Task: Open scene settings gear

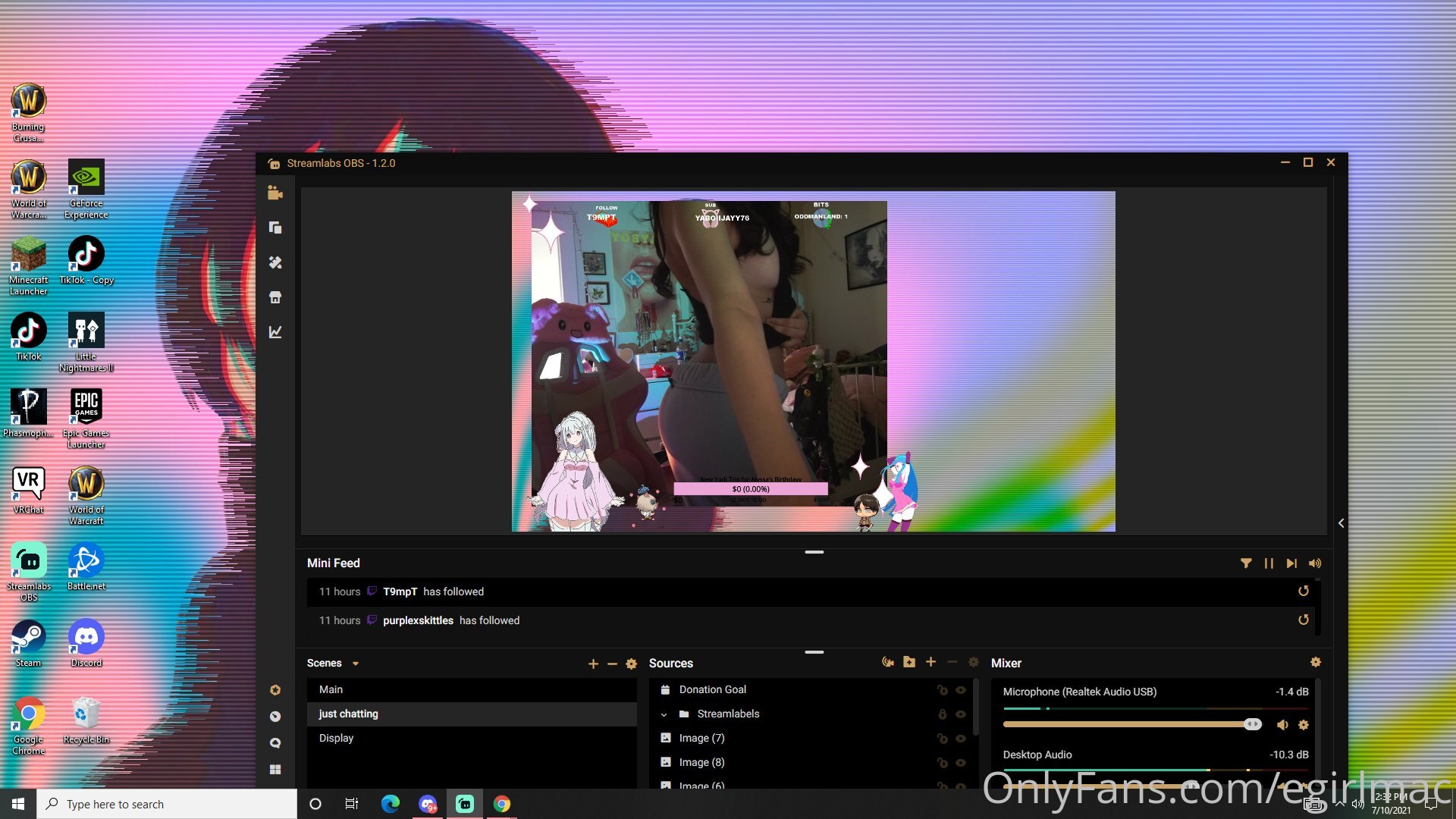Action: coord(631,664)
